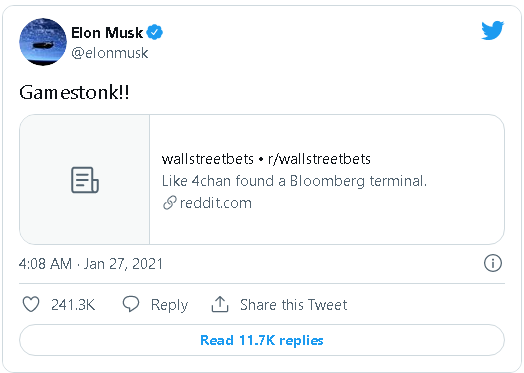Click the Reply text button
Viewport: 524px width, 373px height.
(x=169, y=305)
